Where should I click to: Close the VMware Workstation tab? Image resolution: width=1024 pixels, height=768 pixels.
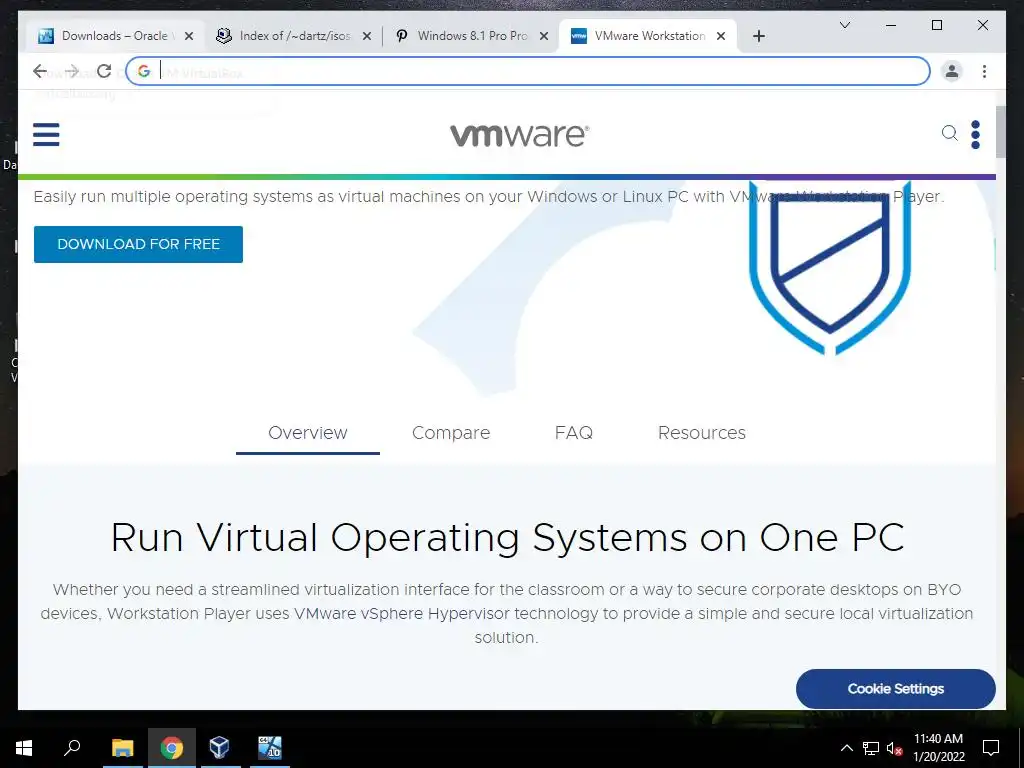click(x=721, y=37)
